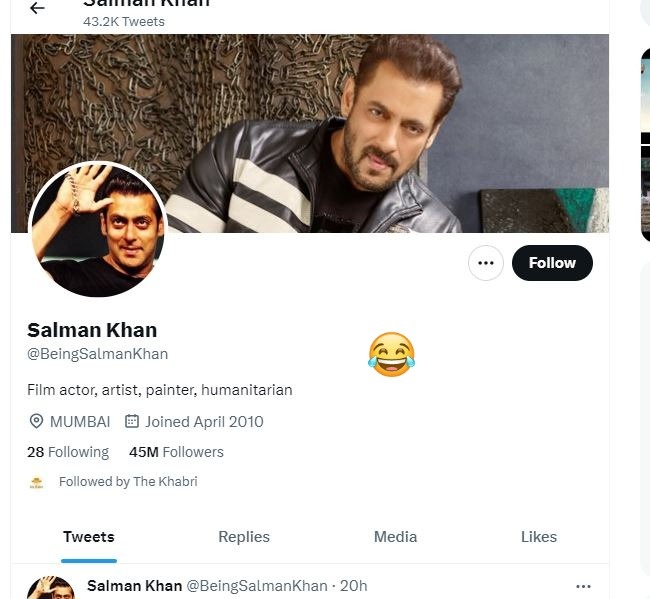The image size is (650, 599).
Task: Click the Follow button
Action: tap(552, 263)
